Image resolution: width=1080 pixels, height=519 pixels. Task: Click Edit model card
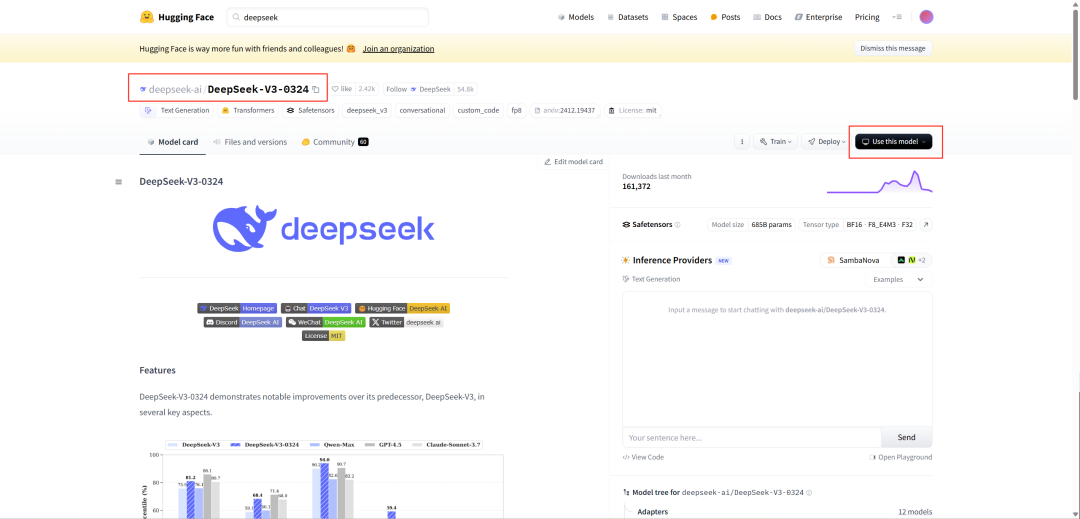(573, 162)
